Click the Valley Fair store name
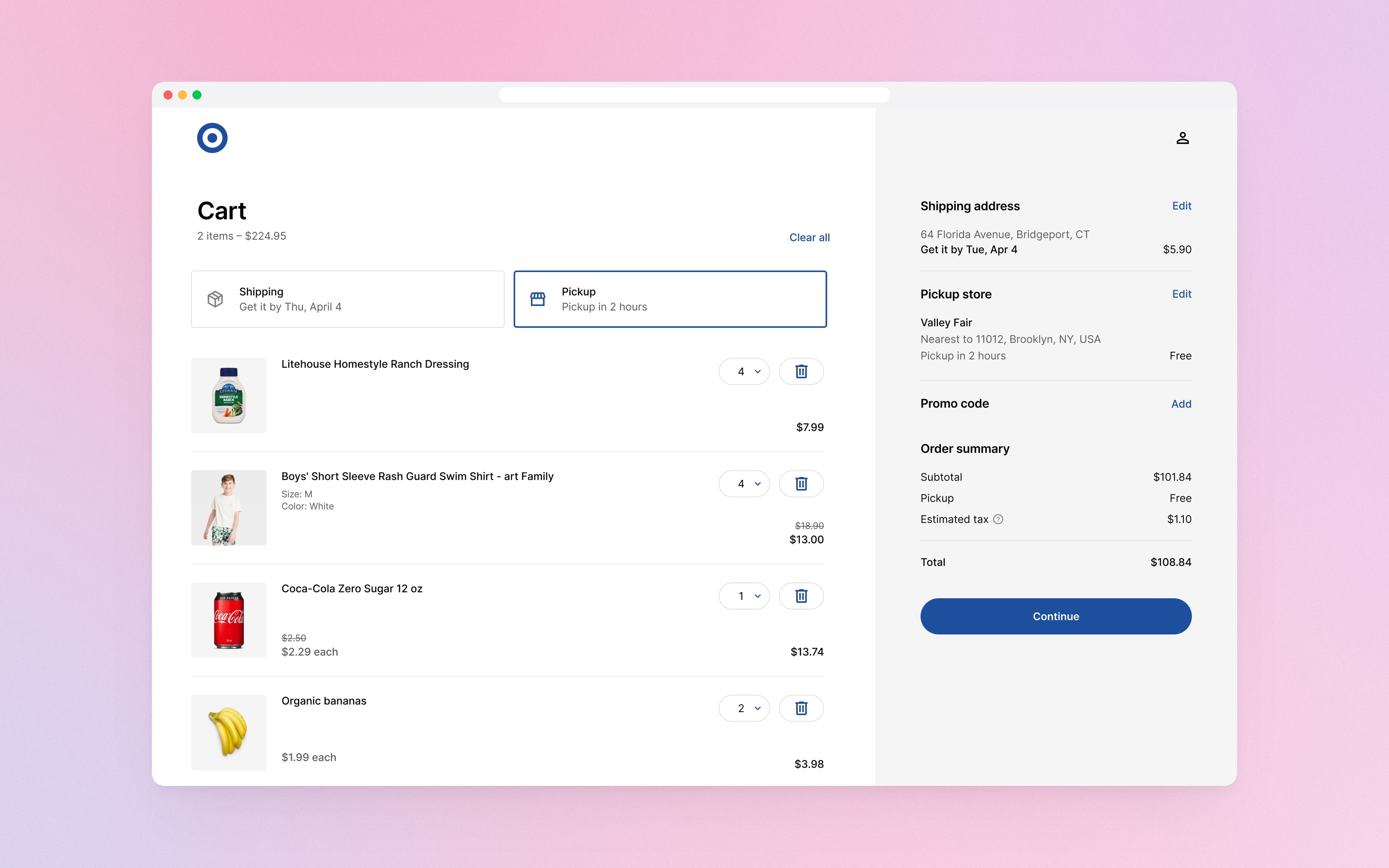The height and width of the screenshot is (868, 1389). [x=946, y=323]
